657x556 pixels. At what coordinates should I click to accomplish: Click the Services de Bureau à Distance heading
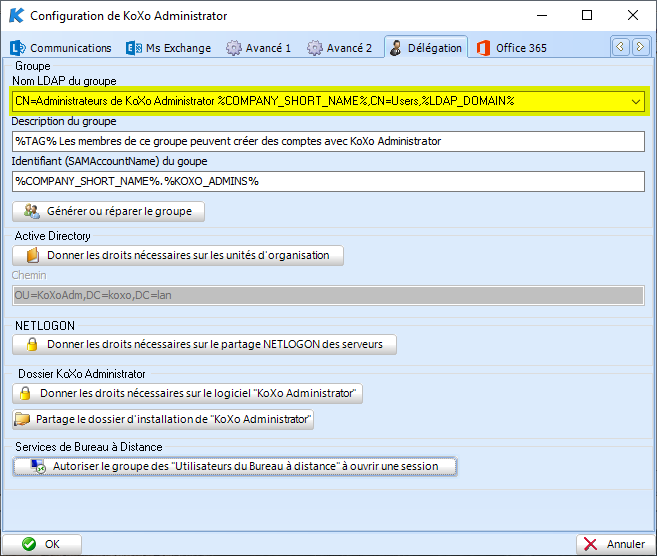(89, 447)
